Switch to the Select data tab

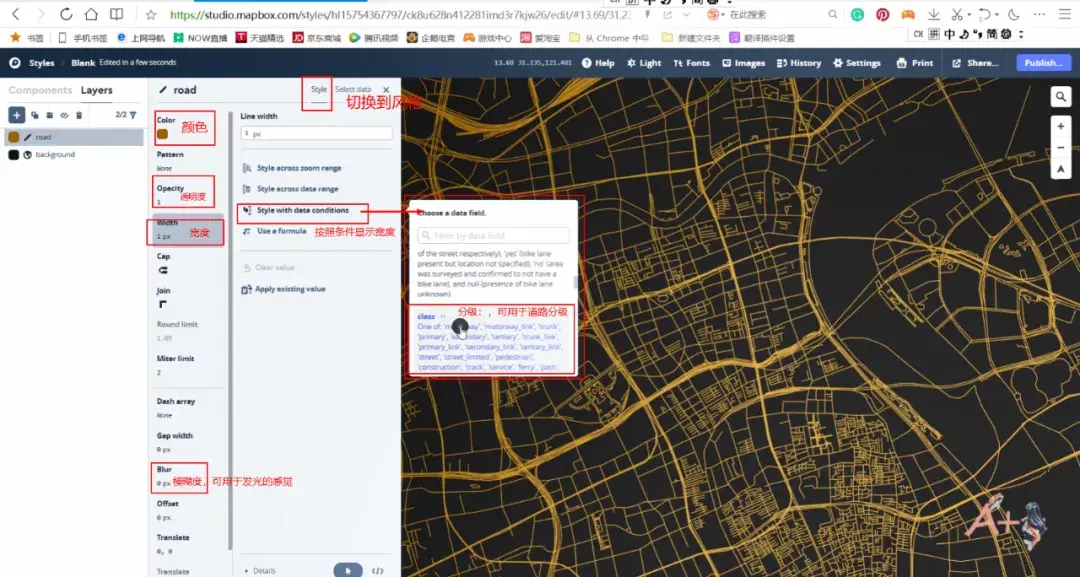[353, 90]
